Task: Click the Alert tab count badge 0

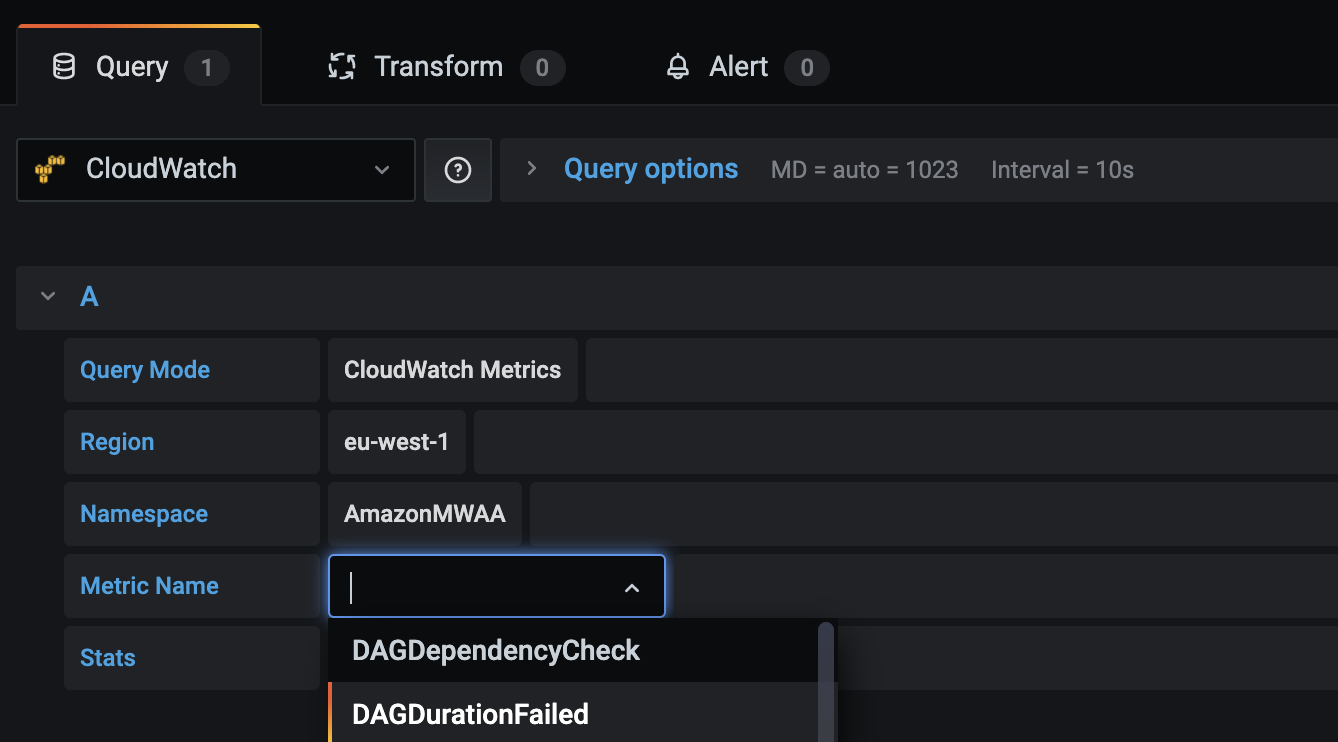Action: [x=807, y=68]
